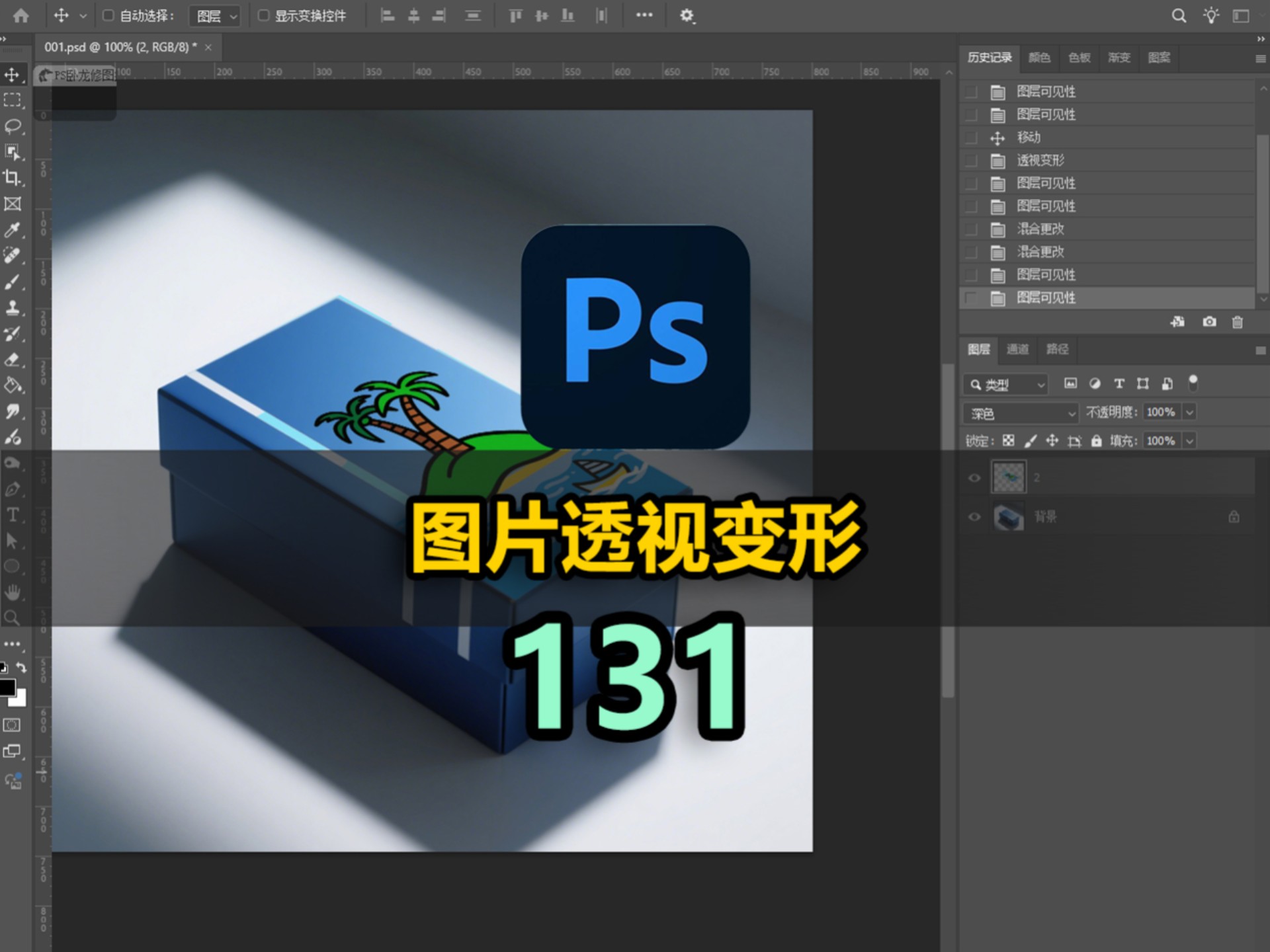Open the Layers panel menu

pyautogui.click(x=1260, y=350)
